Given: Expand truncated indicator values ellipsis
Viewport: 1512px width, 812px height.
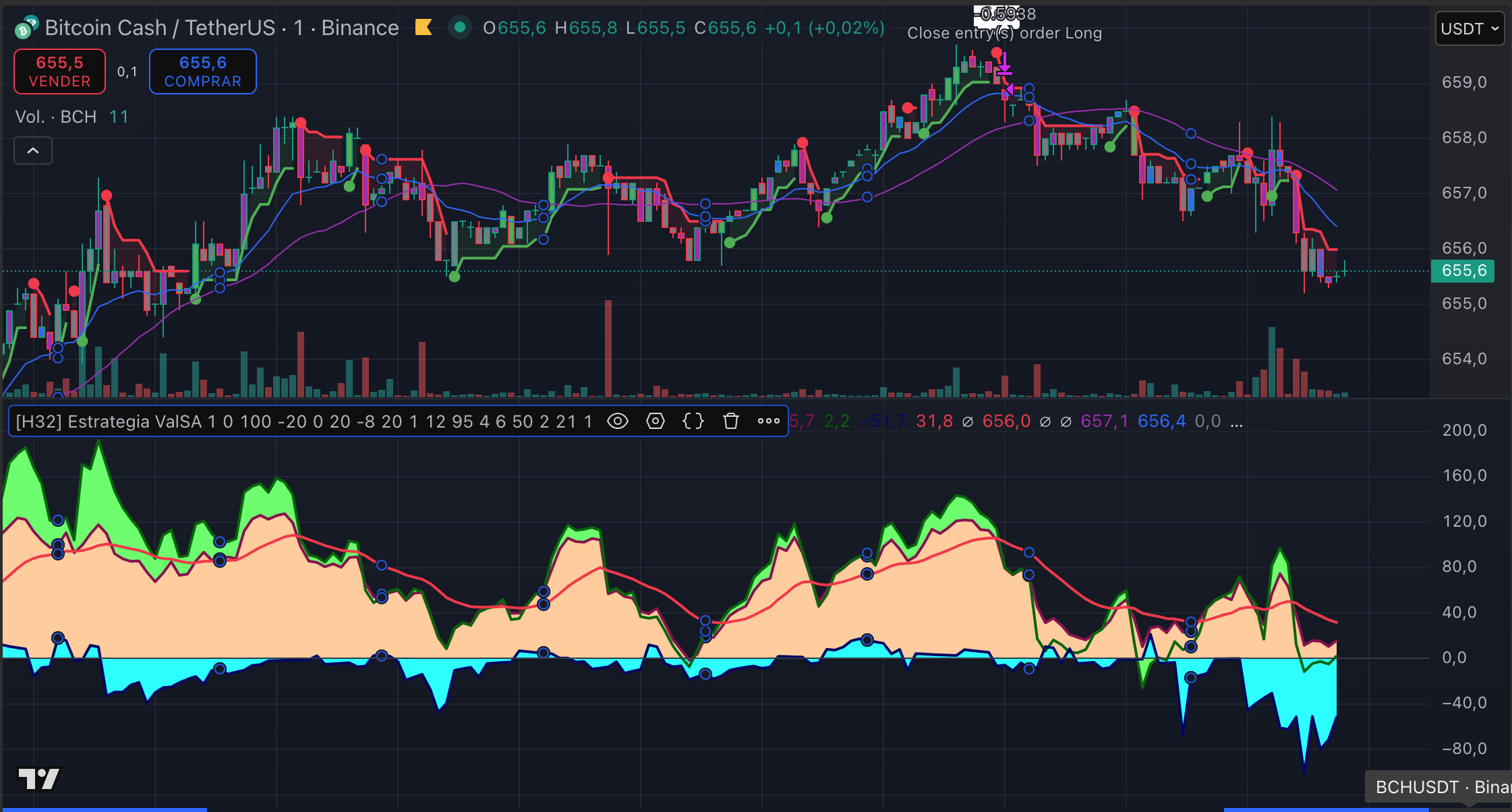Looking at the screenshot, I should click(x=1236, y=422).
